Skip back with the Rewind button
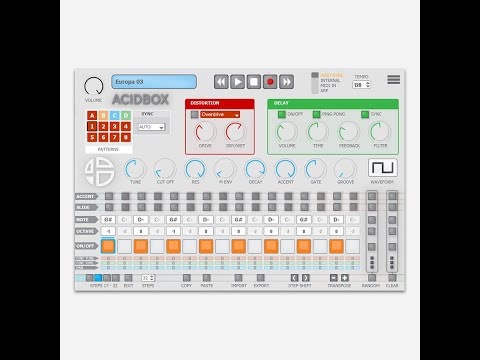This screenshot has height=360, width=480. click(x=221, y=82)
